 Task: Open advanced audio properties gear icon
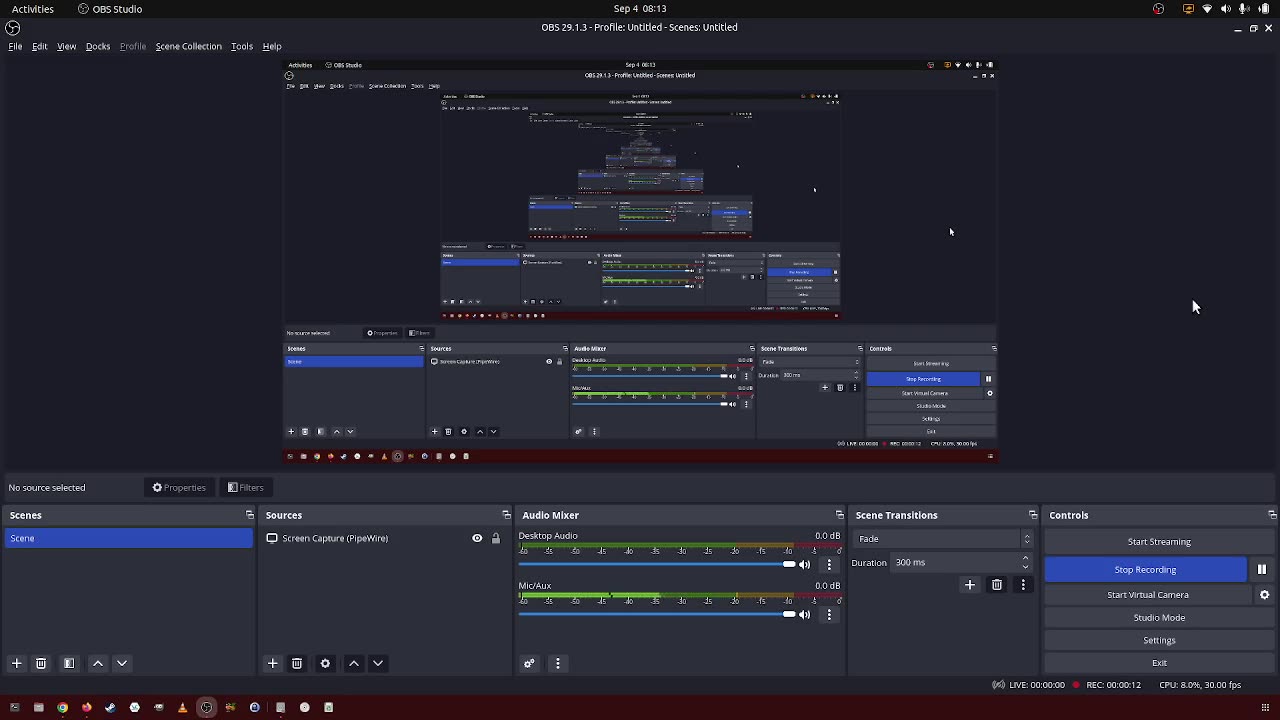(529, 663)
